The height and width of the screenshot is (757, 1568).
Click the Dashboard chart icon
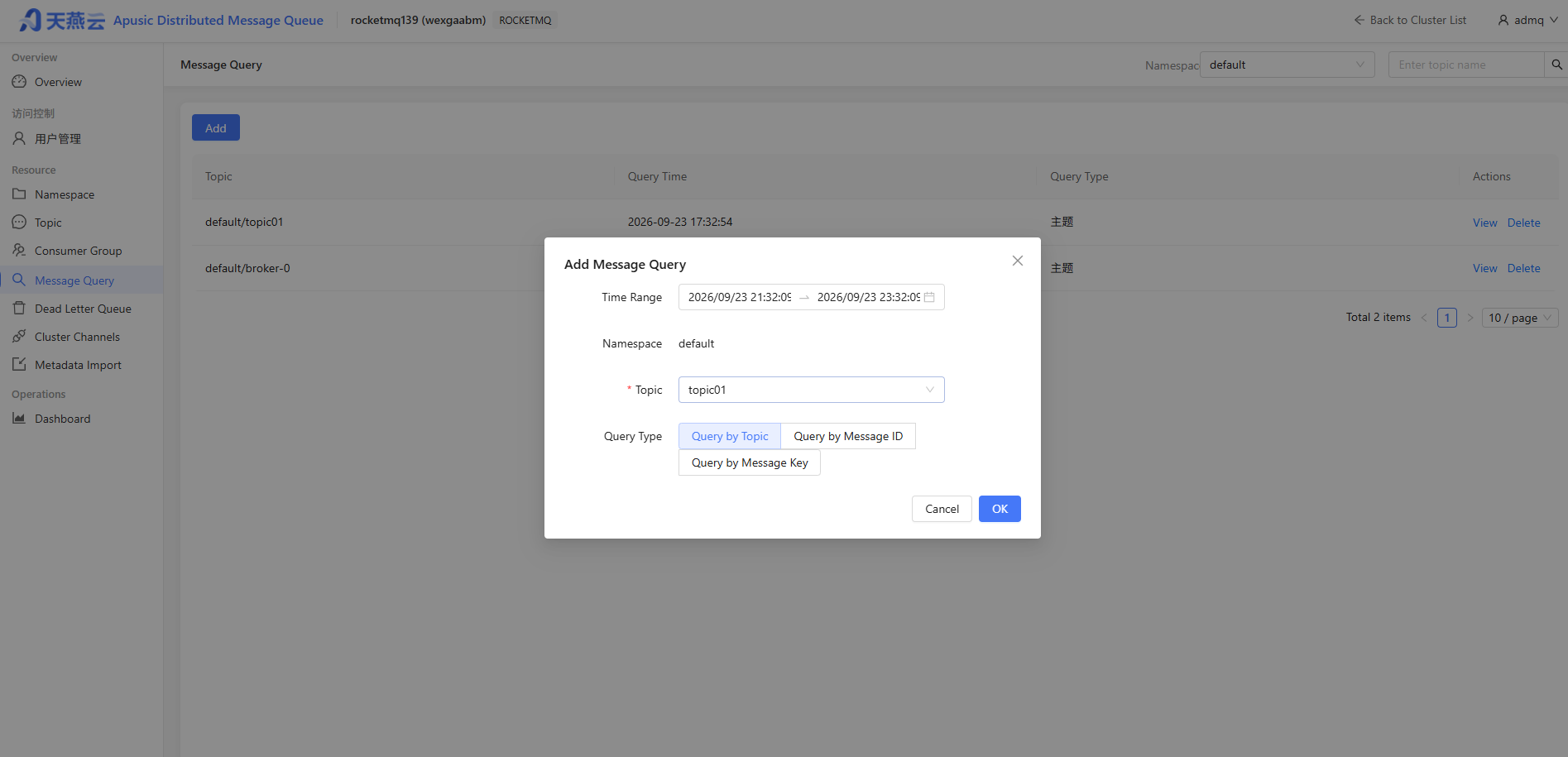tap(19, 419)
